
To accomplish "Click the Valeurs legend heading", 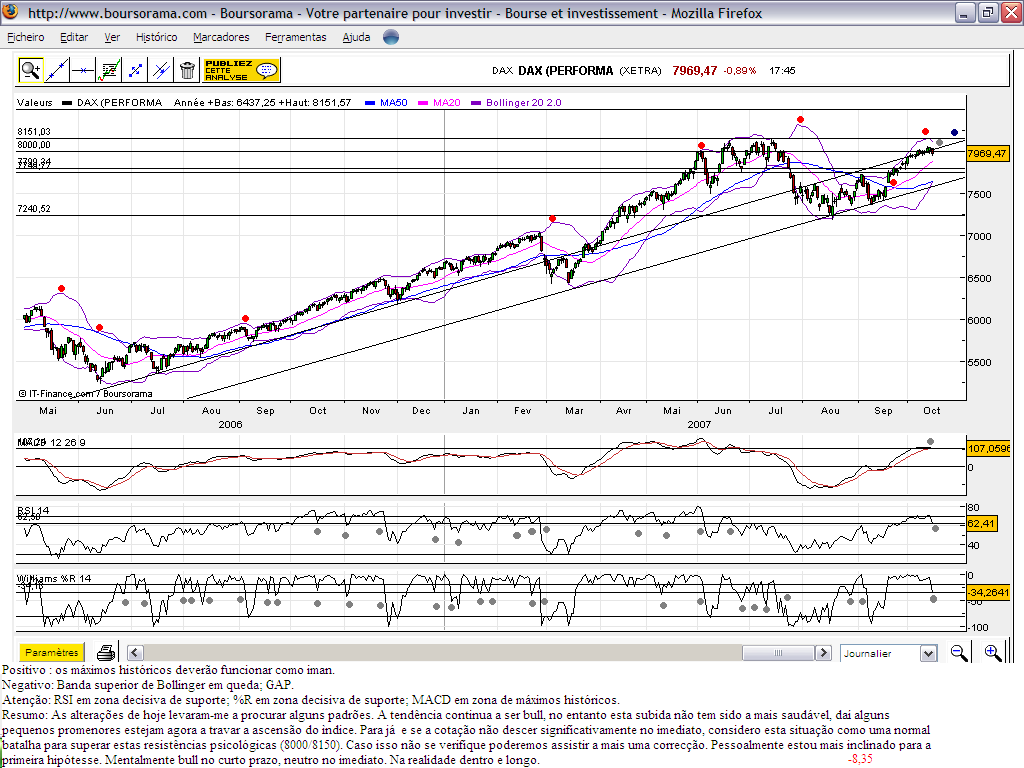I will pyautogui.click(x=35, y=103).
